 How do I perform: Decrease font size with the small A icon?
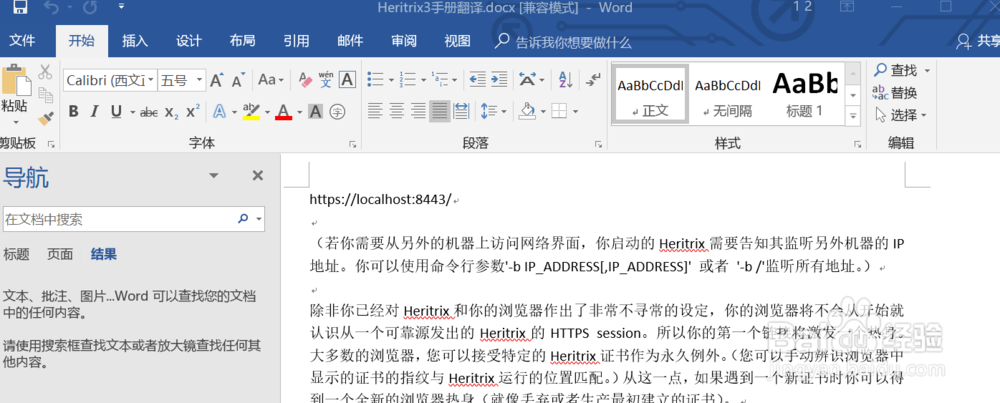(238, 80)
